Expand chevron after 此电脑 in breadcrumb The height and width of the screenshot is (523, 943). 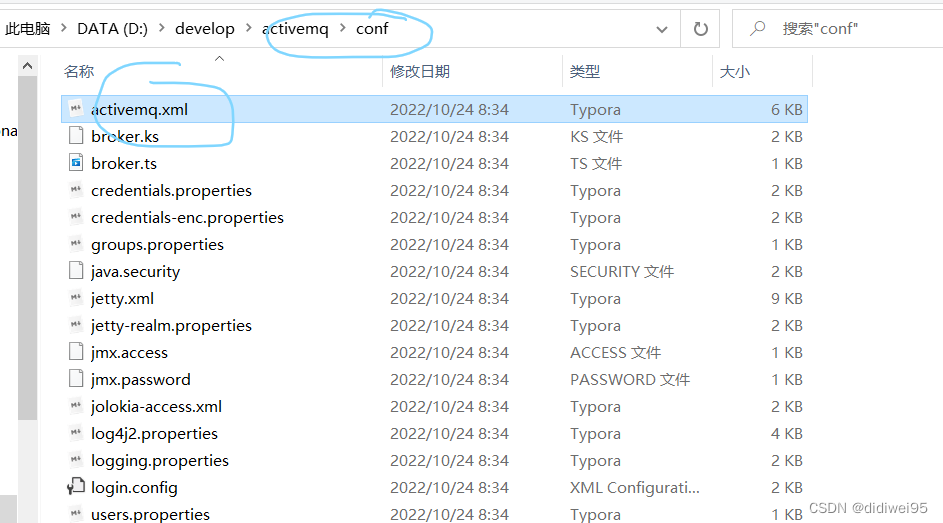[64, 28]
